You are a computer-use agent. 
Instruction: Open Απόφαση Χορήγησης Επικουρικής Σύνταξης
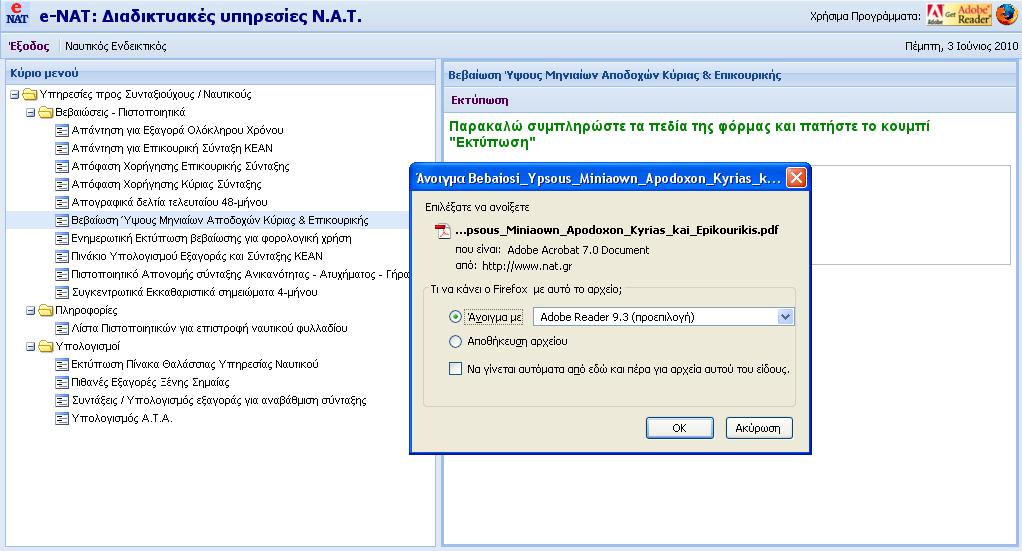pyautogui.click(x=181, y=166)
